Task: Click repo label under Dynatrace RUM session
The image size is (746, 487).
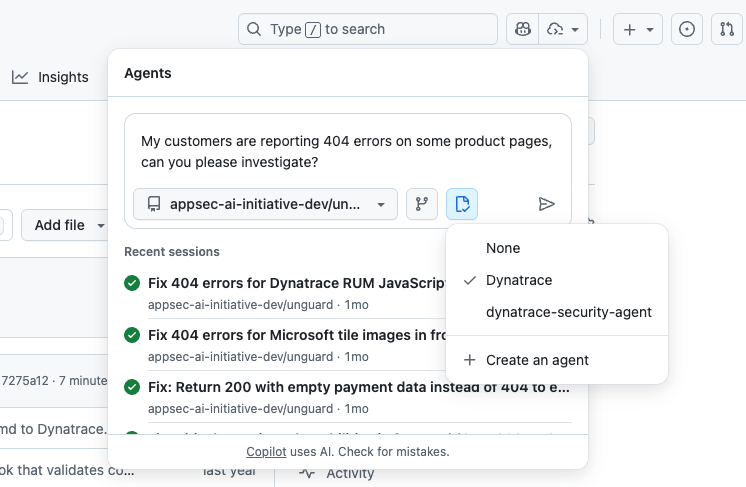Action: 240,305
